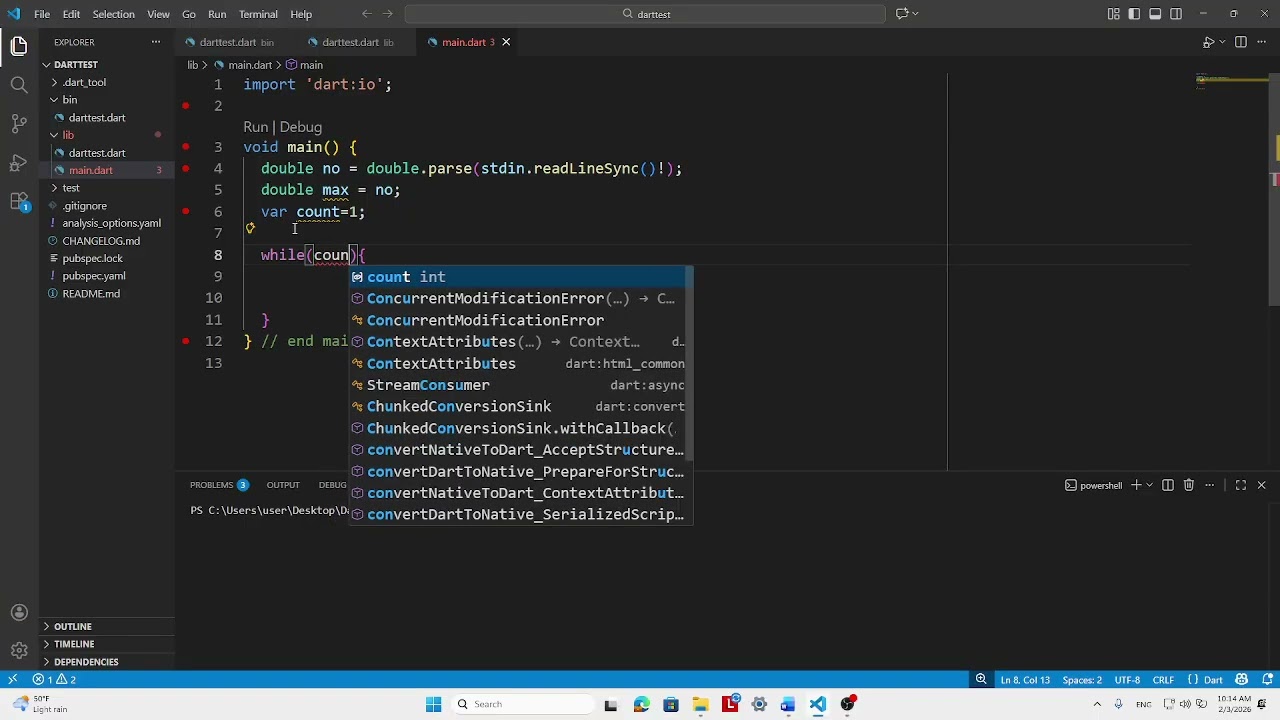Open the Terminal menu

258,14
